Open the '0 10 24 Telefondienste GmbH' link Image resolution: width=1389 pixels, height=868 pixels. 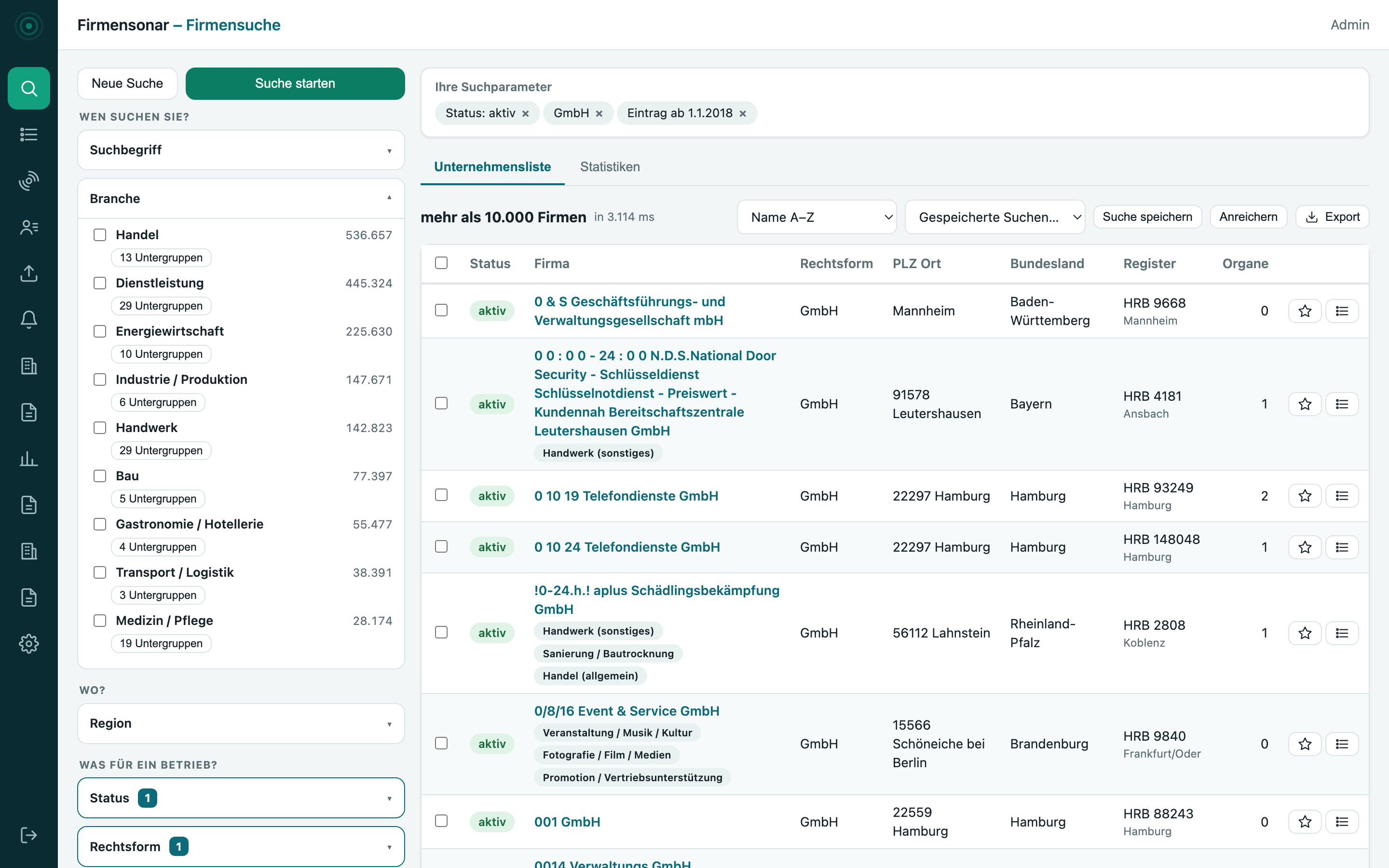click(x=627, y=547)
